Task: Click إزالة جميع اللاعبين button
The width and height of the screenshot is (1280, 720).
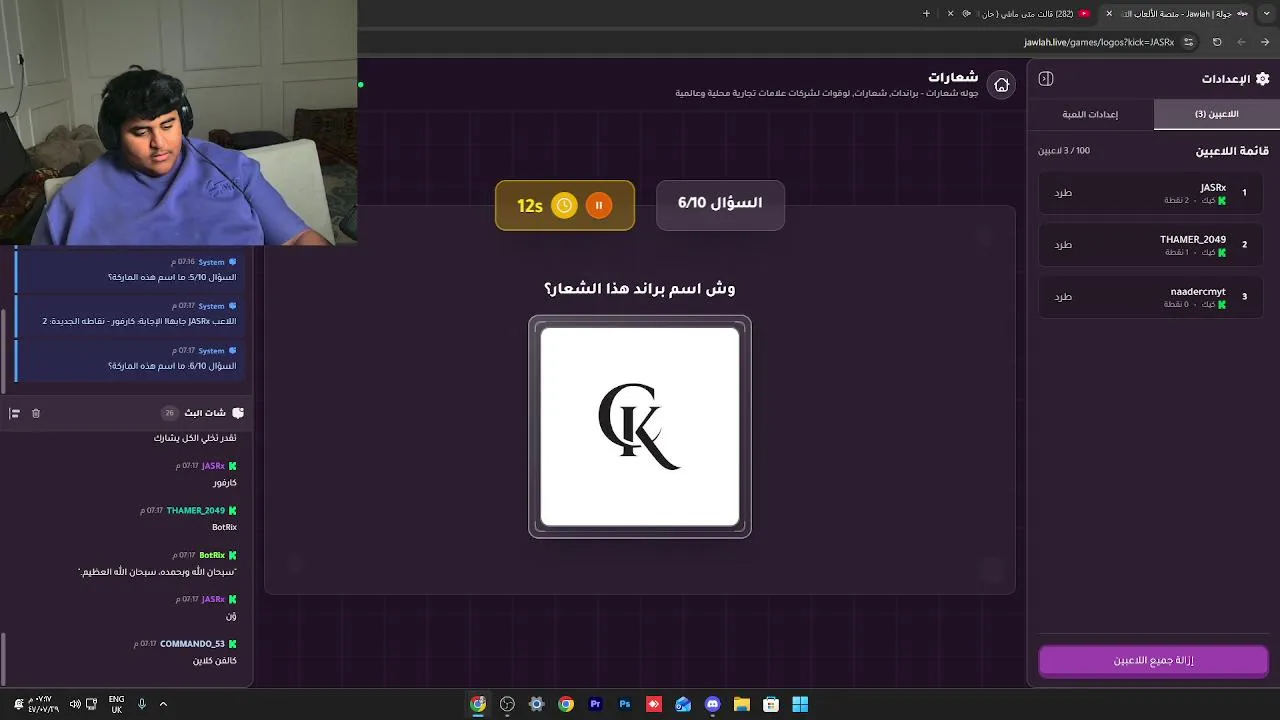Action: (1153, 661)
